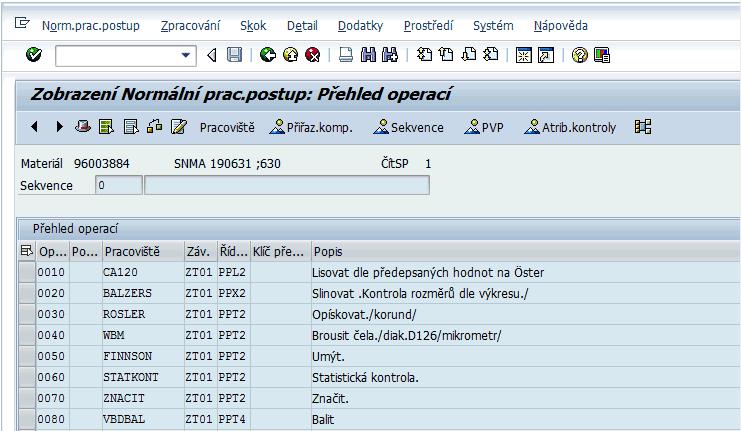Click the red Cancel icon

[312, 55]
